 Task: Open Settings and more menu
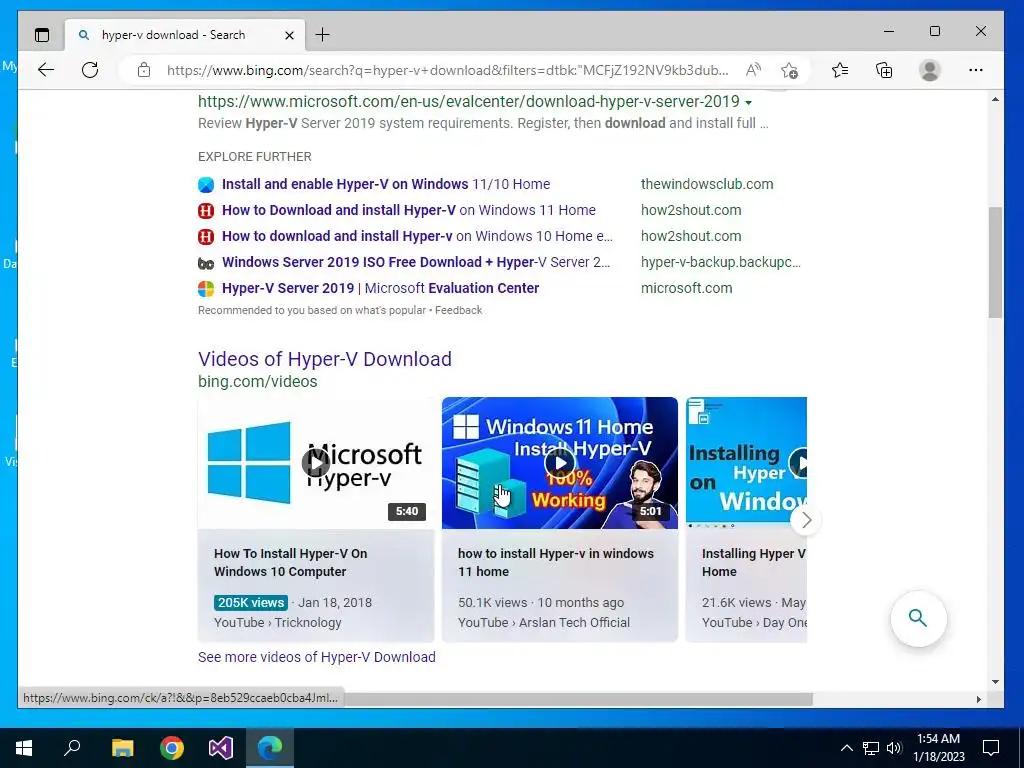pos(976,70)
